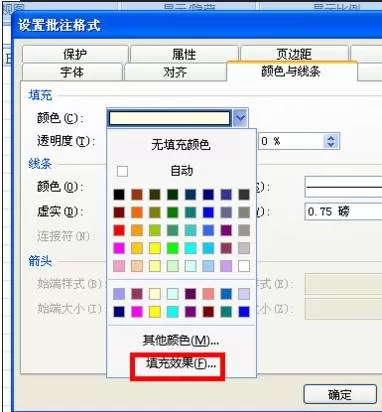Pick the Orange color swatch

coord(137,212)
